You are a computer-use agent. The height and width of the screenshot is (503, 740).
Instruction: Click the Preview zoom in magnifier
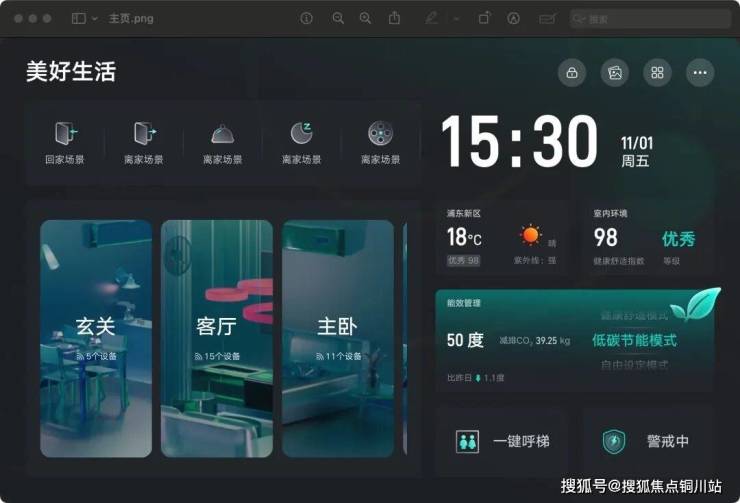point(365,18)
